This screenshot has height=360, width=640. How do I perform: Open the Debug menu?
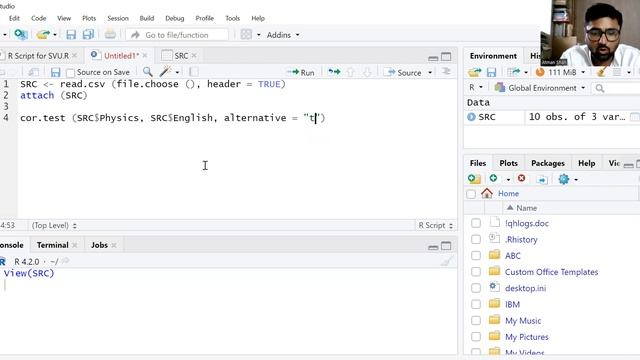(174, 18)
